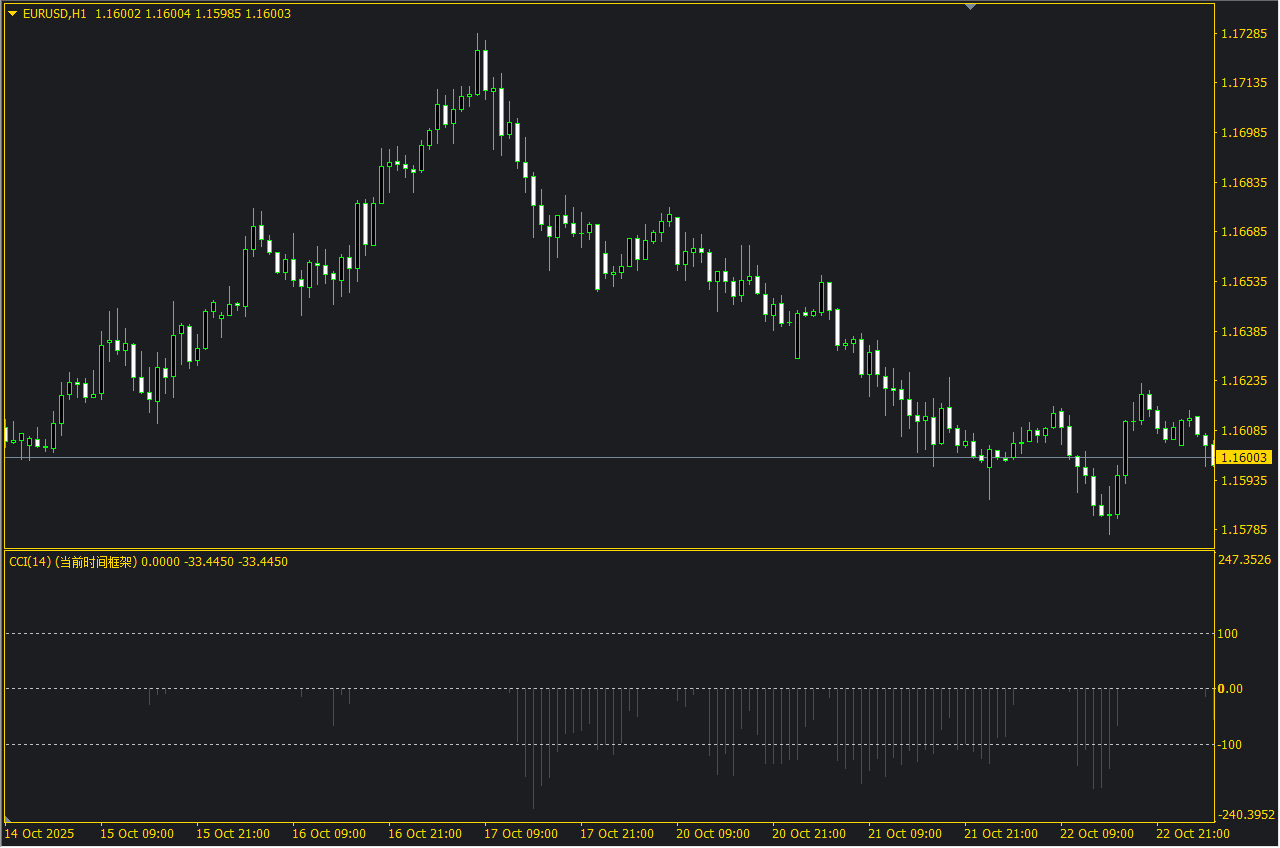Click the highlighted current price tag 1.16003
This screenshot has height=848, width=1280.
pyautogui.click(x=1243, y=457)
